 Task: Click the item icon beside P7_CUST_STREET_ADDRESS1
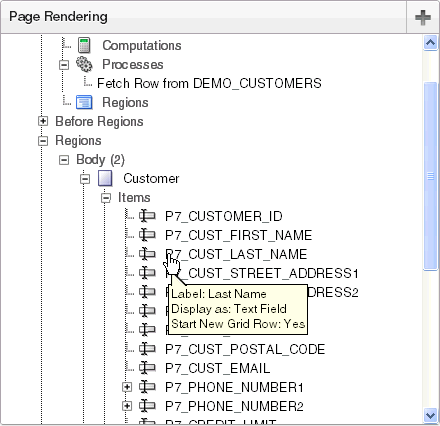pyautogui.click(x=147, y=273)
